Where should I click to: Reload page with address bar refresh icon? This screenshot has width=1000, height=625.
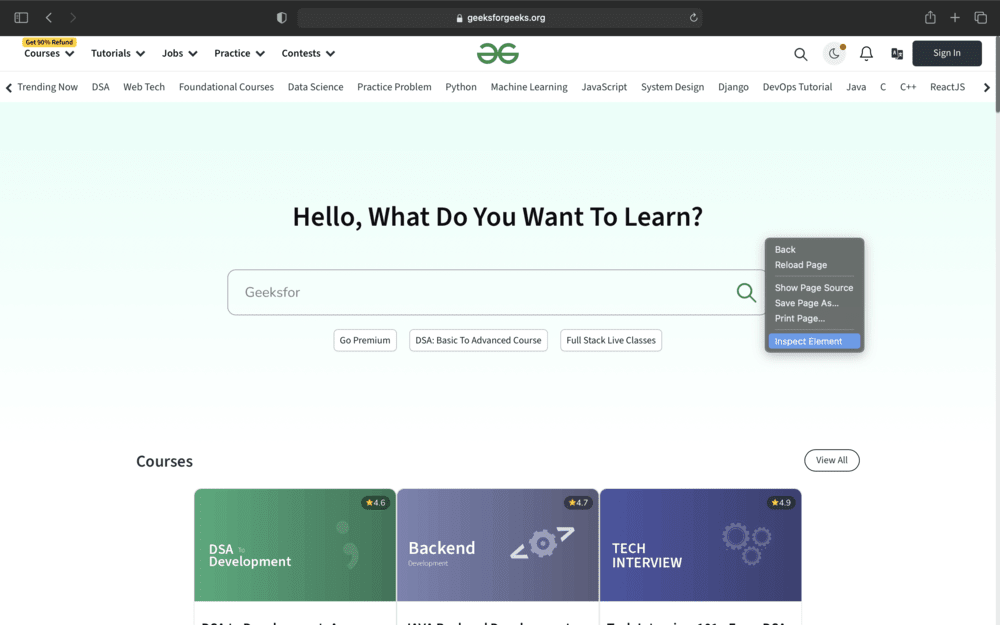693,18
